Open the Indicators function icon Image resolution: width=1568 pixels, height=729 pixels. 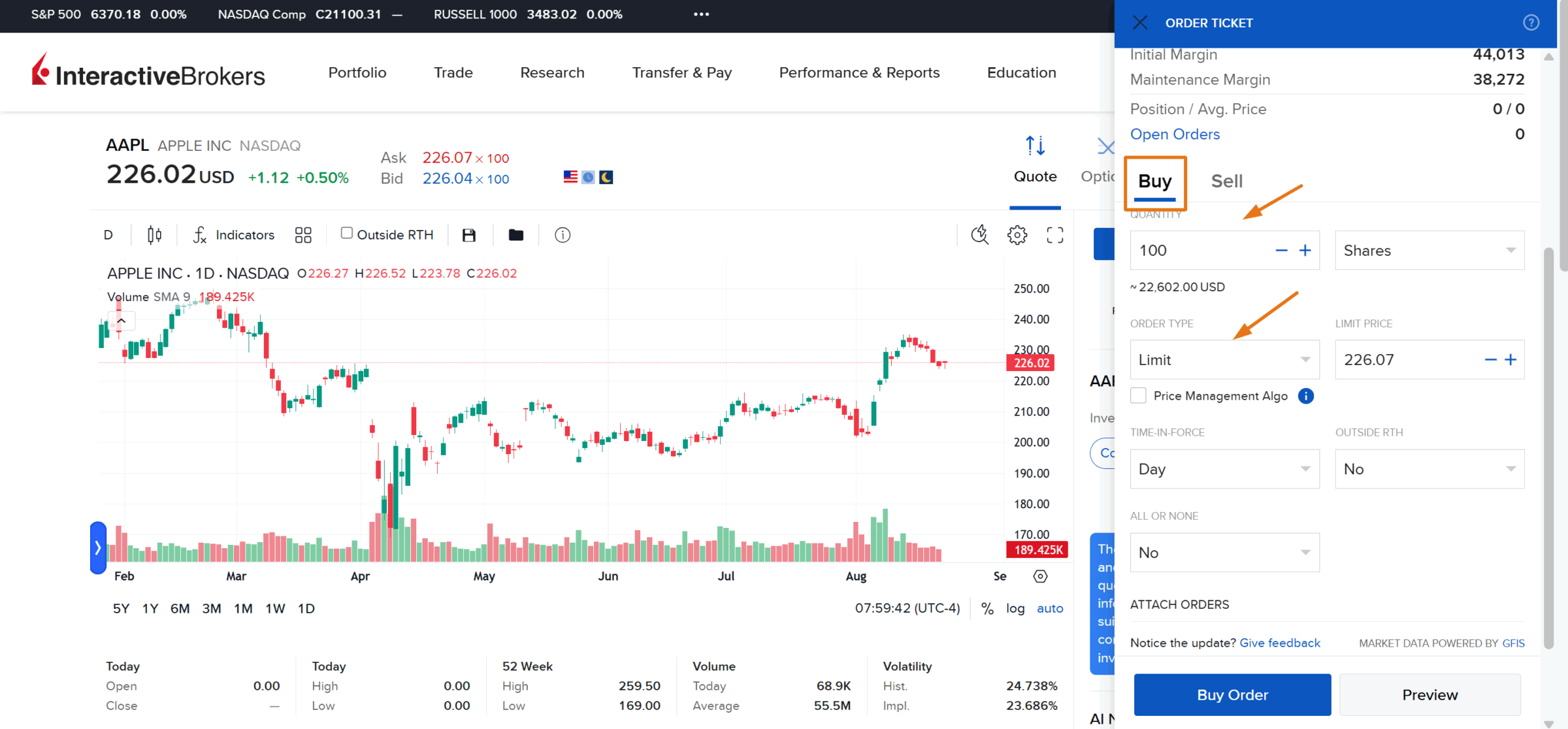pos(200,235)
